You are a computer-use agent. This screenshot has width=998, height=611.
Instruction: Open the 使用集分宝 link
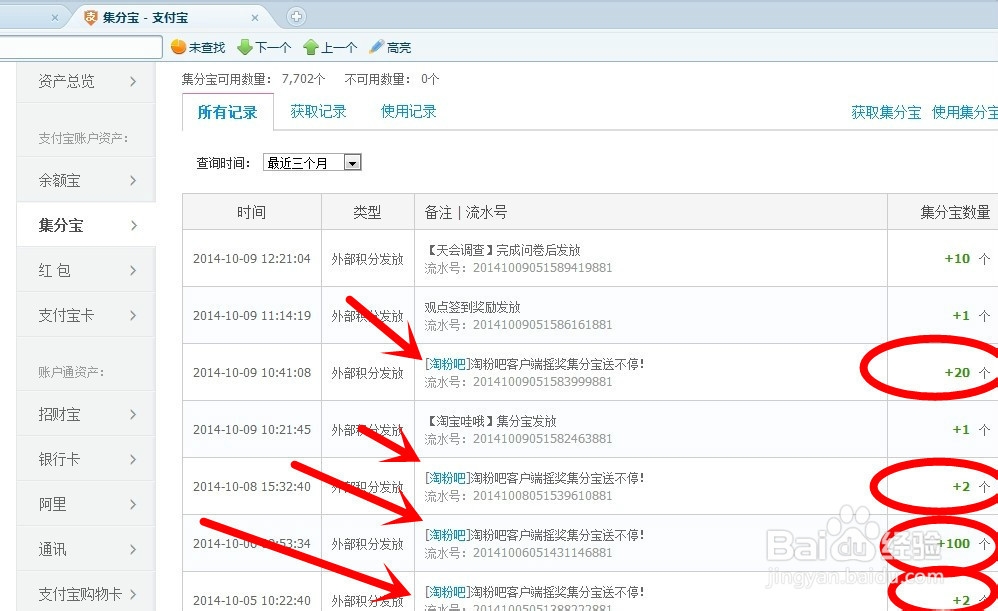pos(965,113)
